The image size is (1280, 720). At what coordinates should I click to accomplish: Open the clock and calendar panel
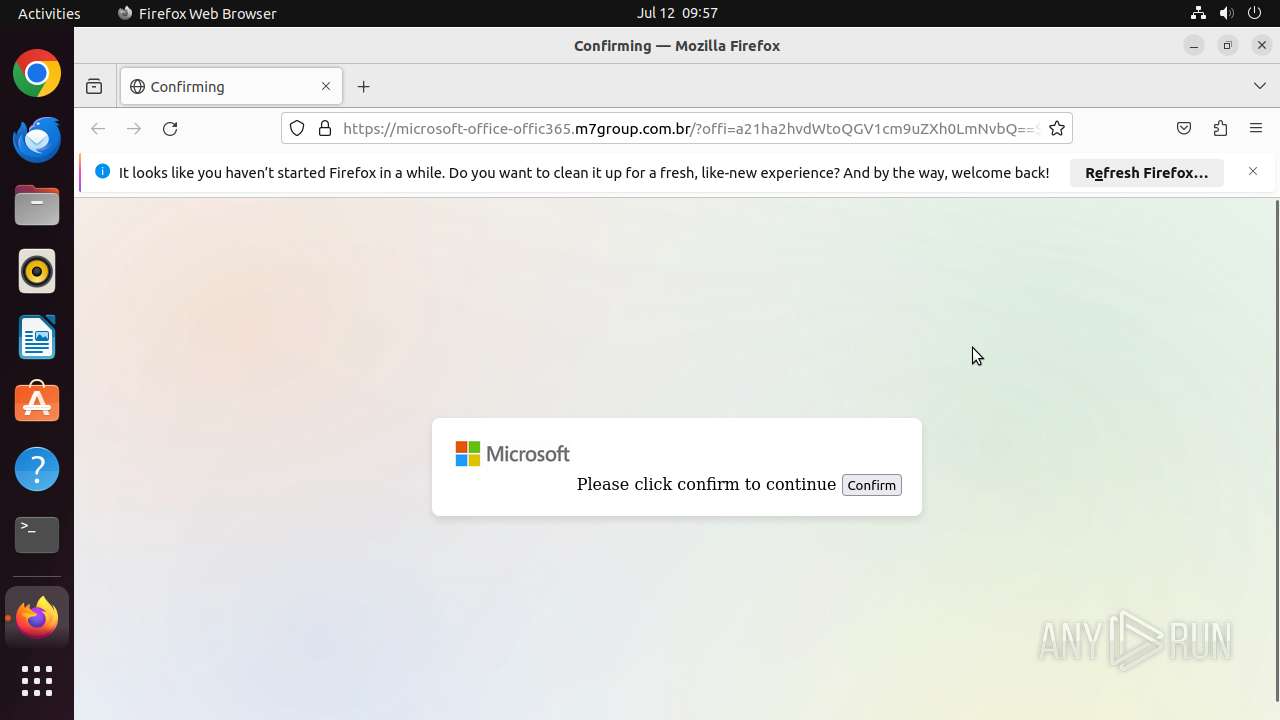pyautogui.click(x=677, y=13)
